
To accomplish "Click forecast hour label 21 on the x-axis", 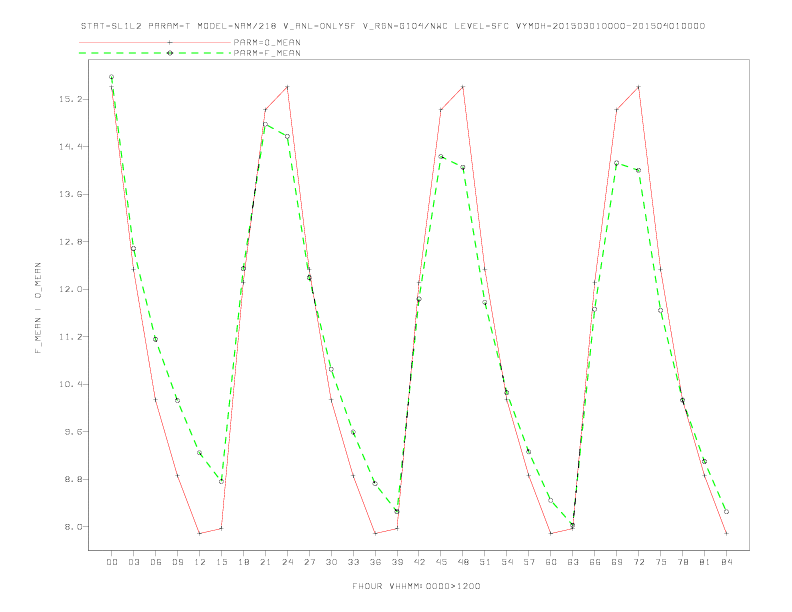I will coord(265,562).
